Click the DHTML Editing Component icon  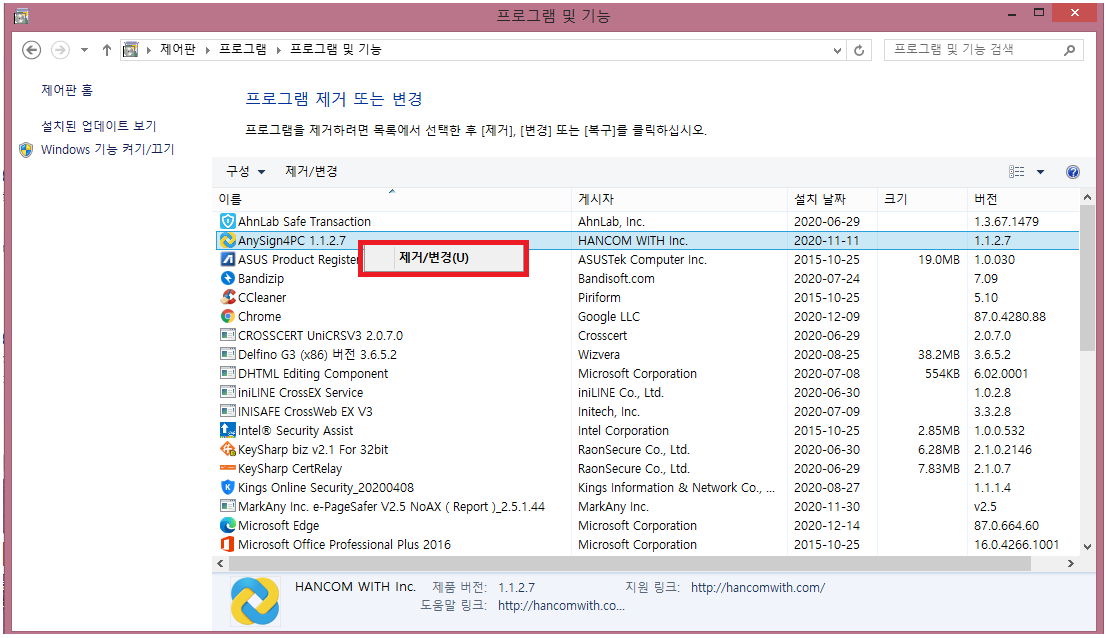pyautogui.click(x=227, y=374)
